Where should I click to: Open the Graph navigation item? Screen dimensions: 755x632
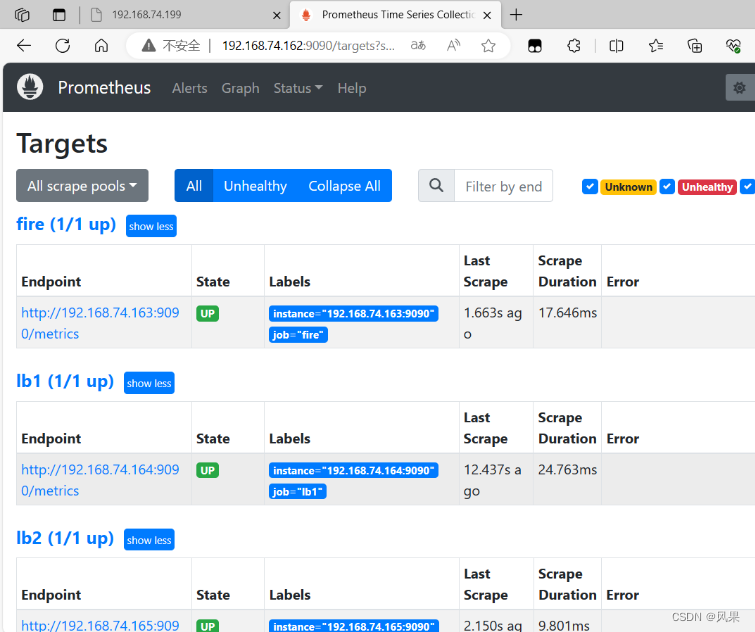[x=240, y=88]
